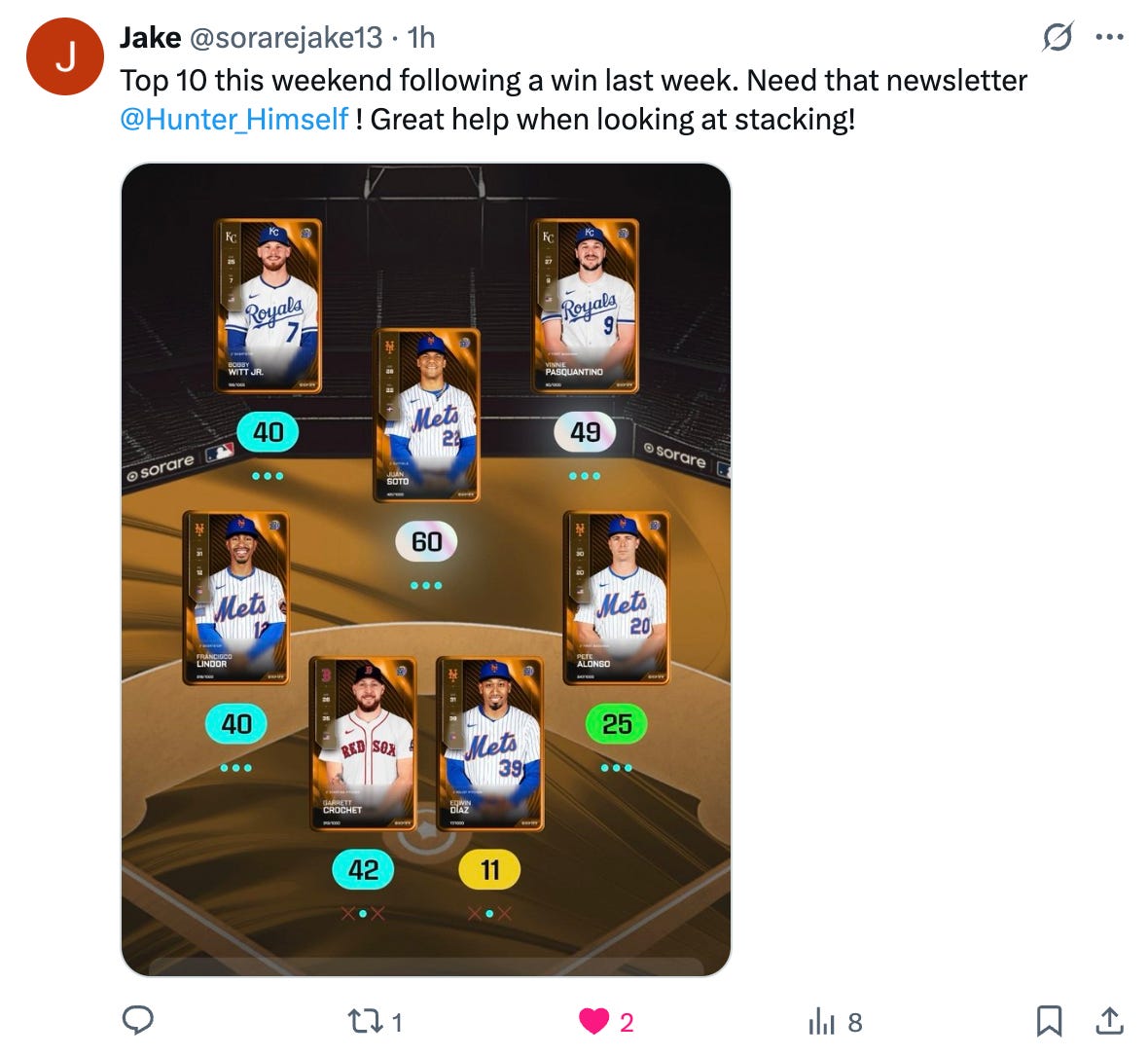Click the Garrett Crochet Red Sox card
This screenshot has width=1148, height=1057.
tap(363, 744)
